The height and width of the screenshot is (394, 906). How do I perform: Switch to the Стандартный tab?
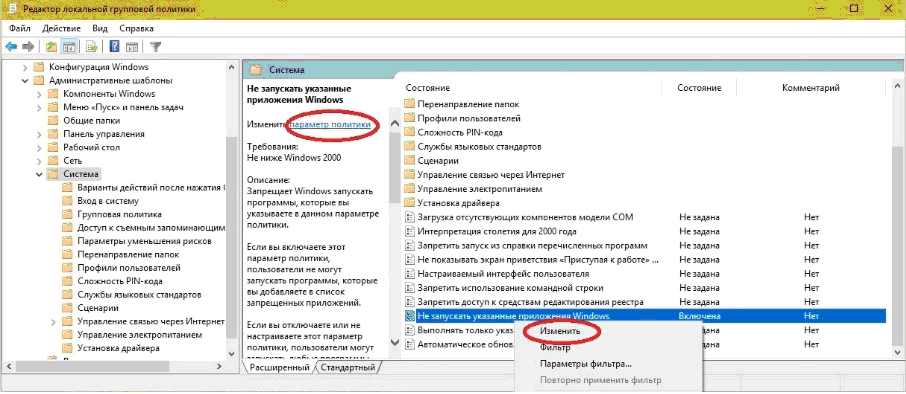point(348,368)
